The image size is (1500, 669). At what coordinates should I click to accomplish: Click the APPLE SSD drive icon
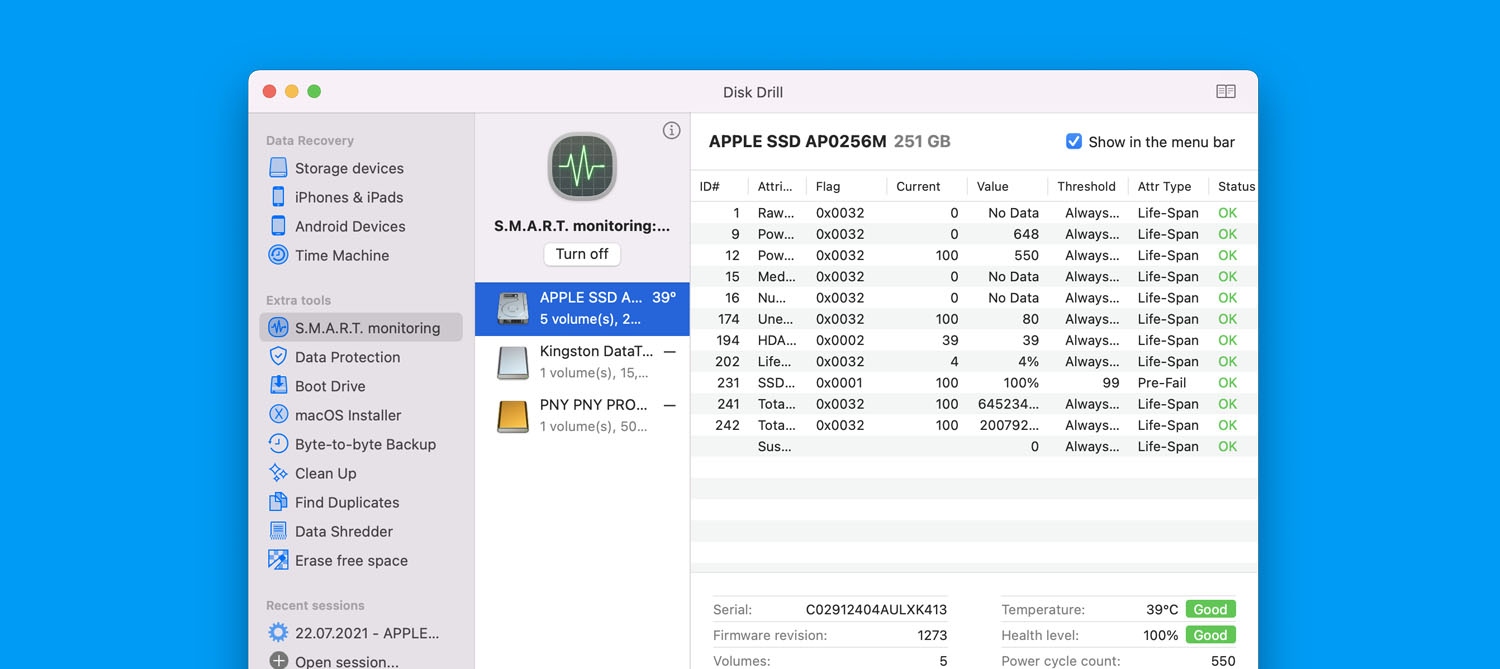click(x=513, y=308)
